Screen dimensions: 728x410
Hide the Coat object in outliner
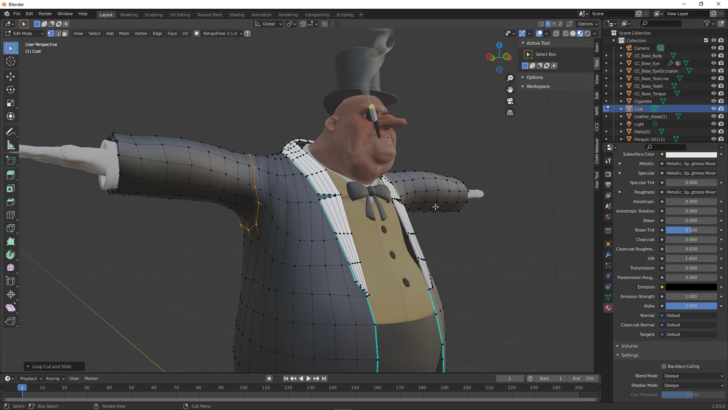pyautogui.click(x=713, y=108)
